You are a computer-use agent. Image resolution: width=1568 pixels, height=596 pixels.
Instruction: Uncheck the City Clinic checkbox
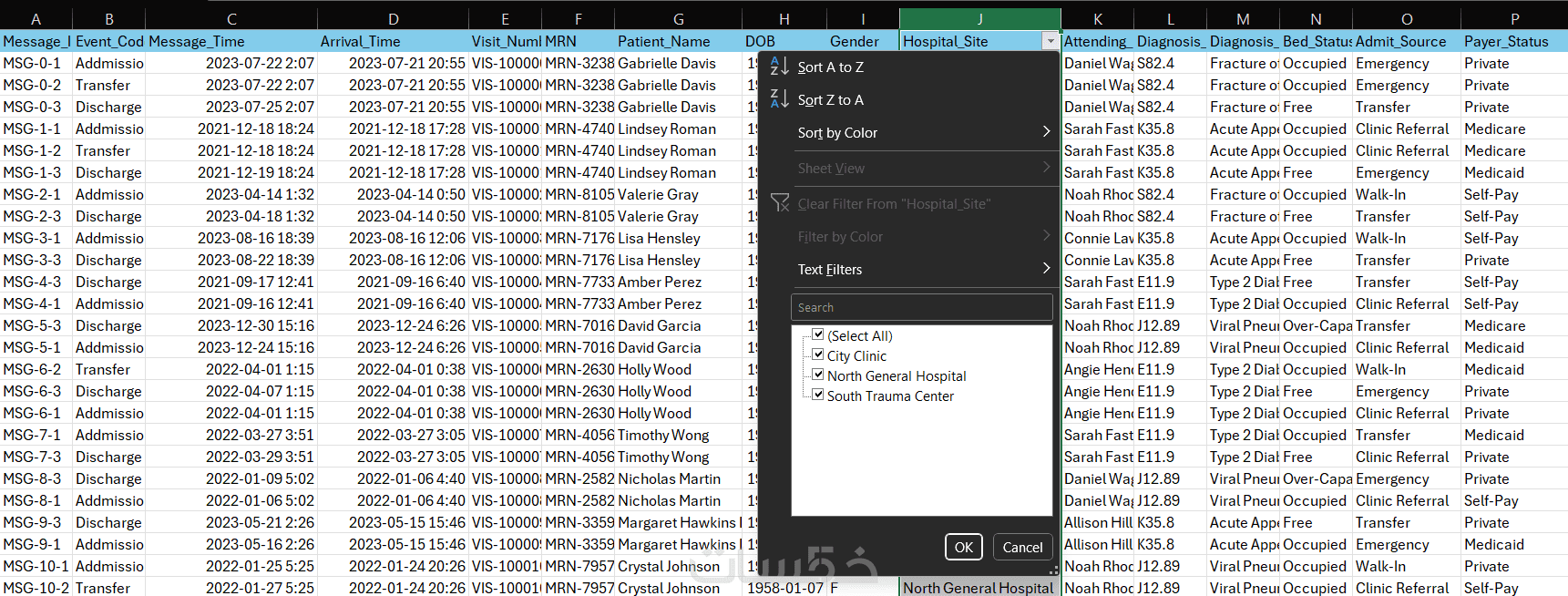pos(818,355)
